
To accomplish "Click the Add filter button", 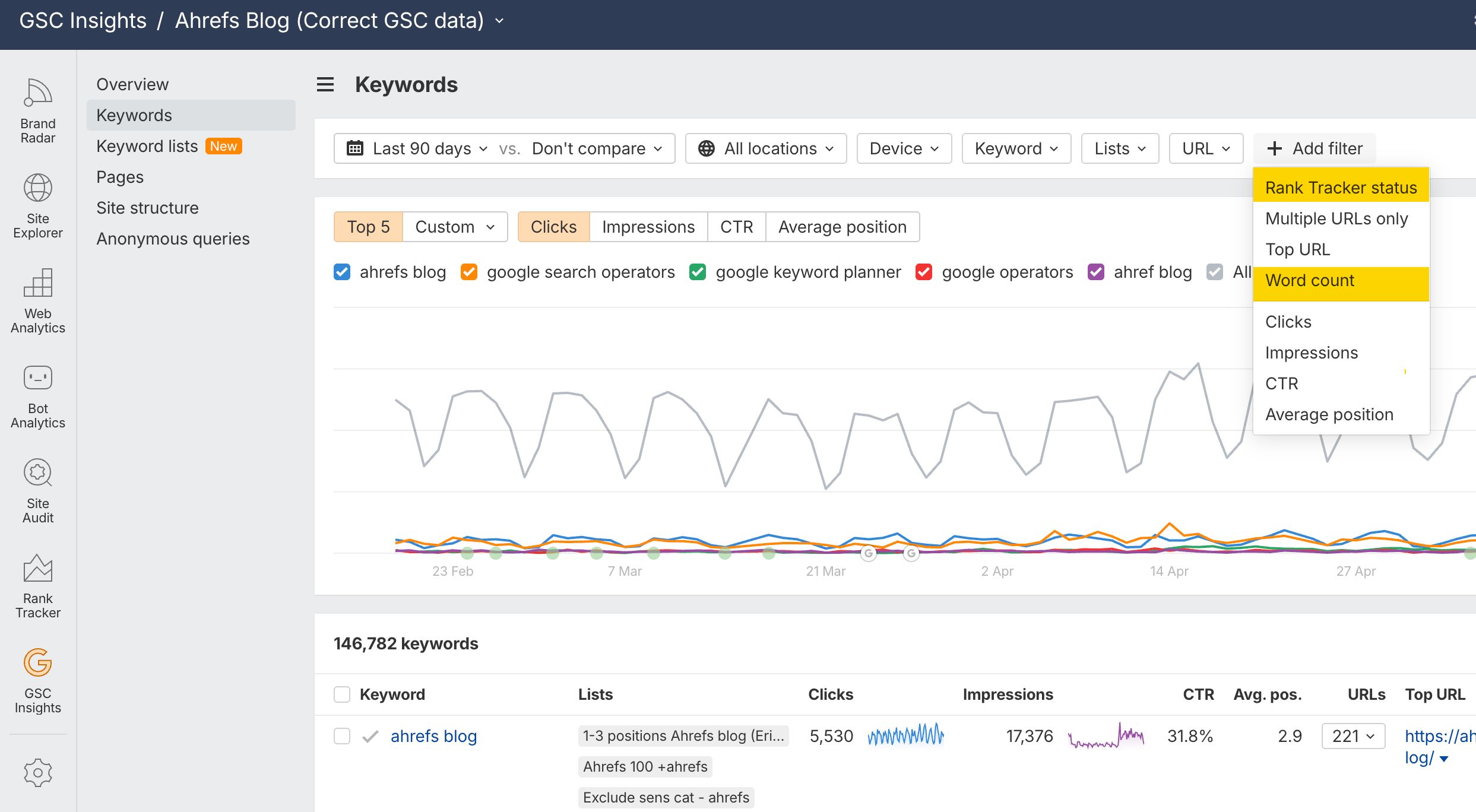I will pos(1315,148).
